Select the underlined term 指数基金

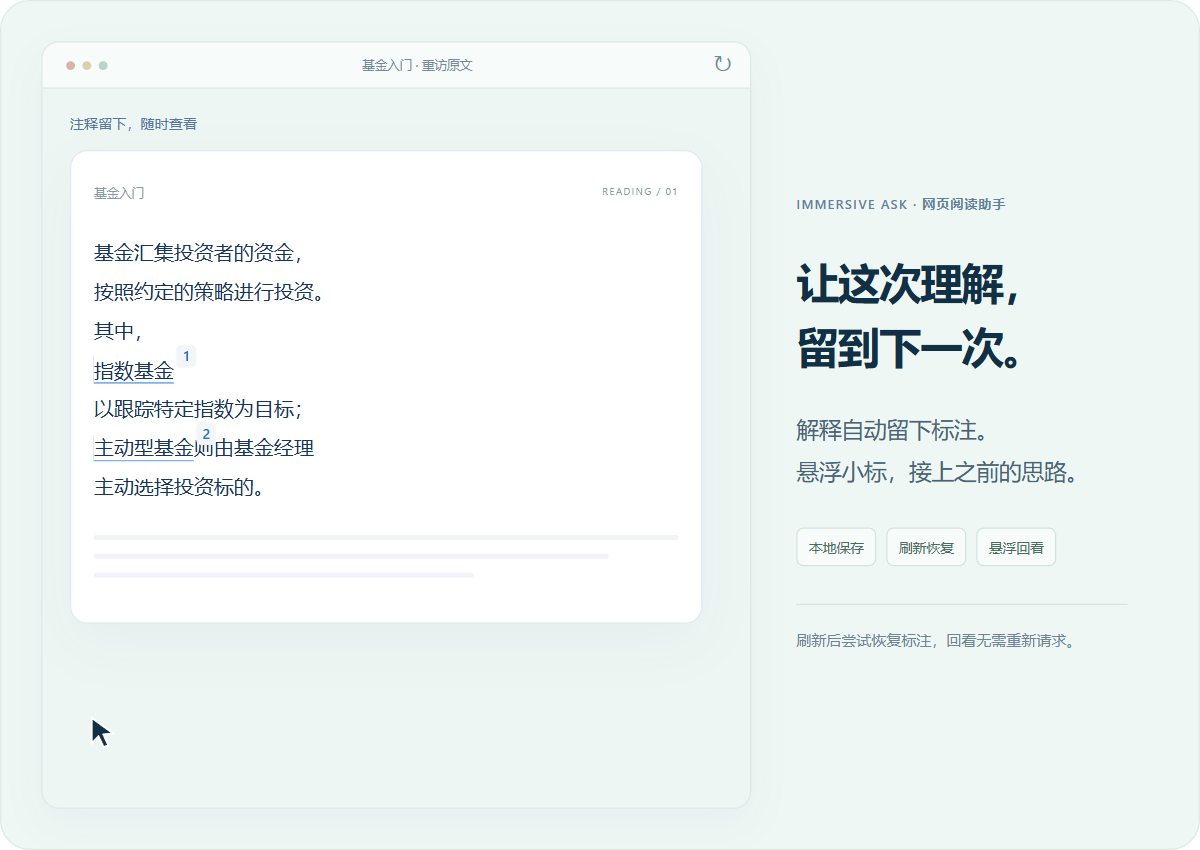click(x=134, y=371)
